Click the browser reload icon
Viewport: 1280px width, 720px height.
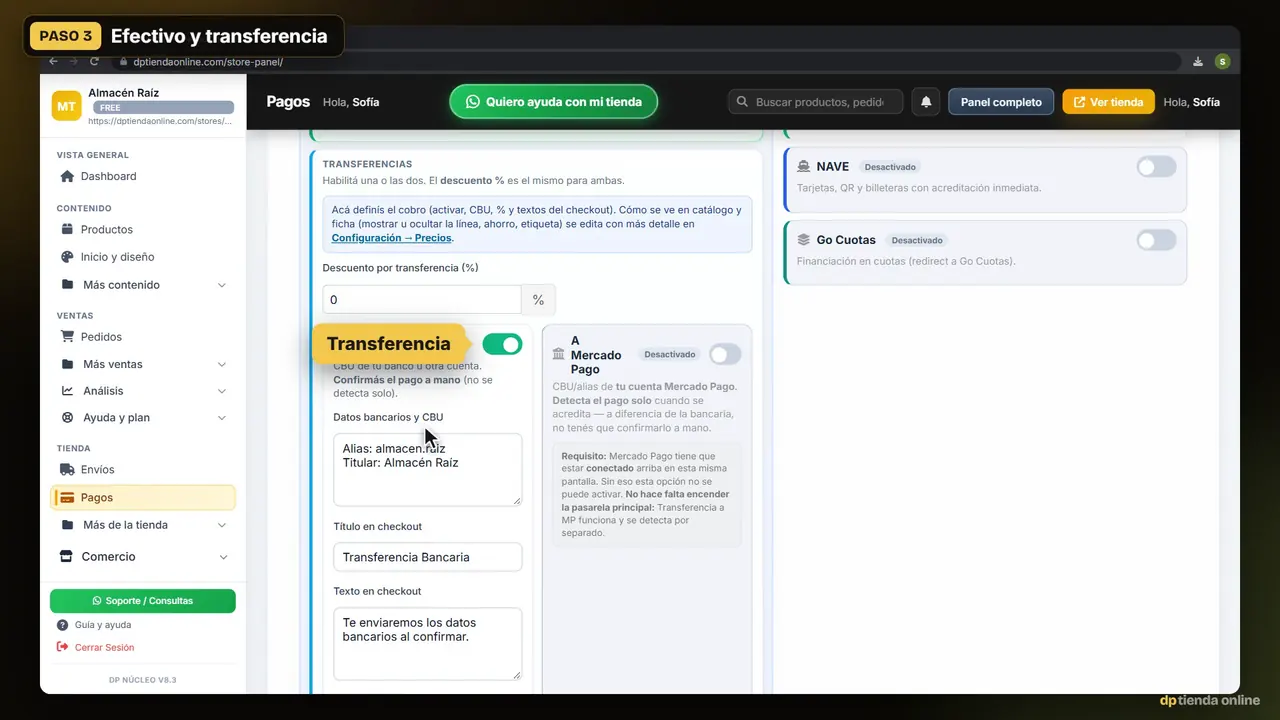pos(95,61)
